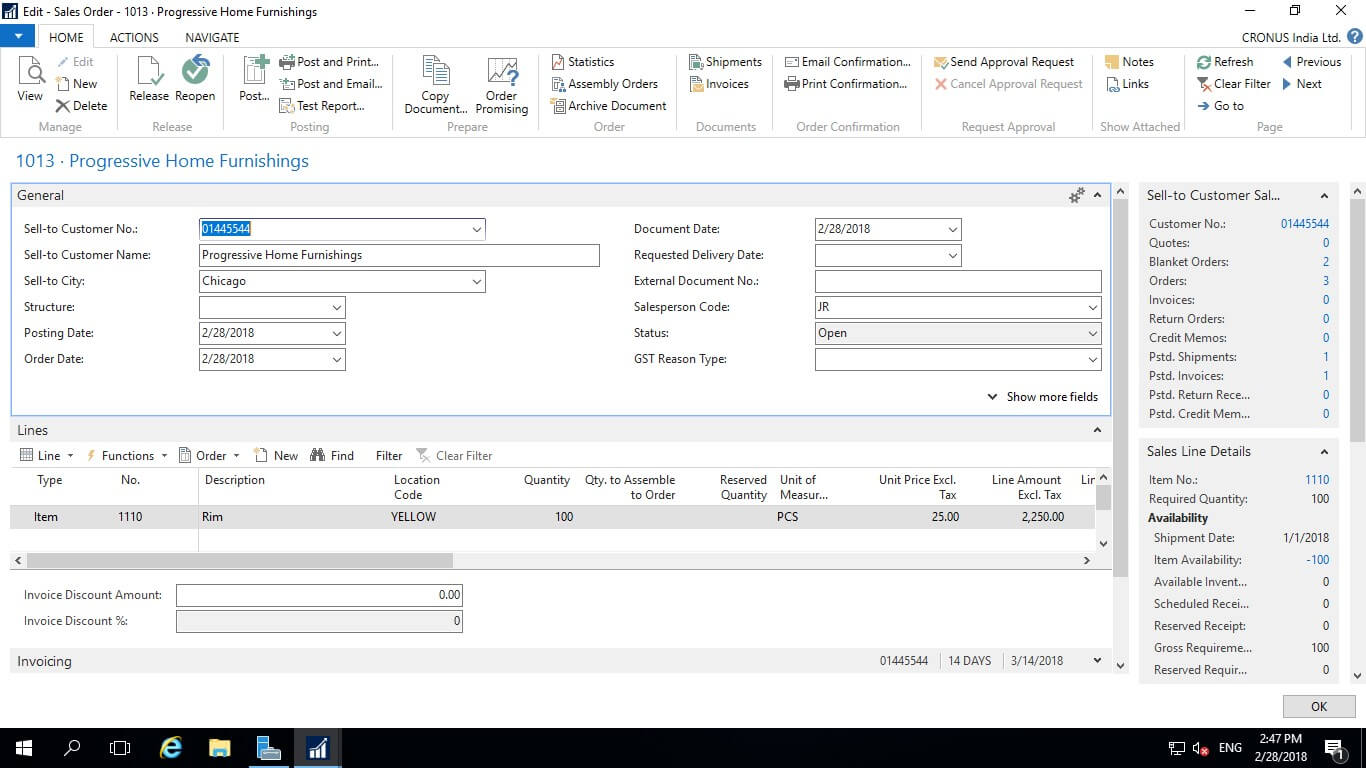Expand Show more fields

point(1042,397)
